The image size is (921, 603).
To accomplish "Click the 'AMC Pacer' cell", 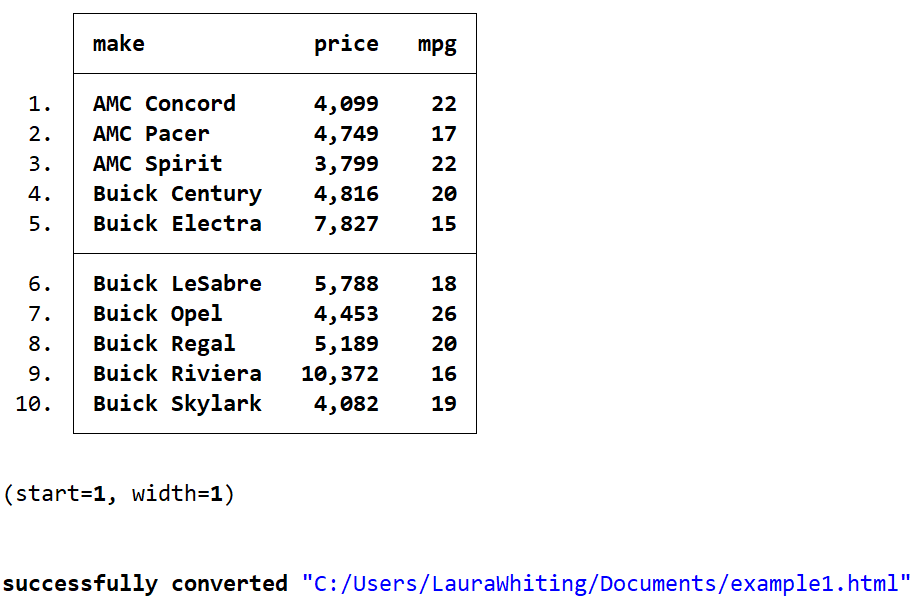I will (x=151, y=134).
